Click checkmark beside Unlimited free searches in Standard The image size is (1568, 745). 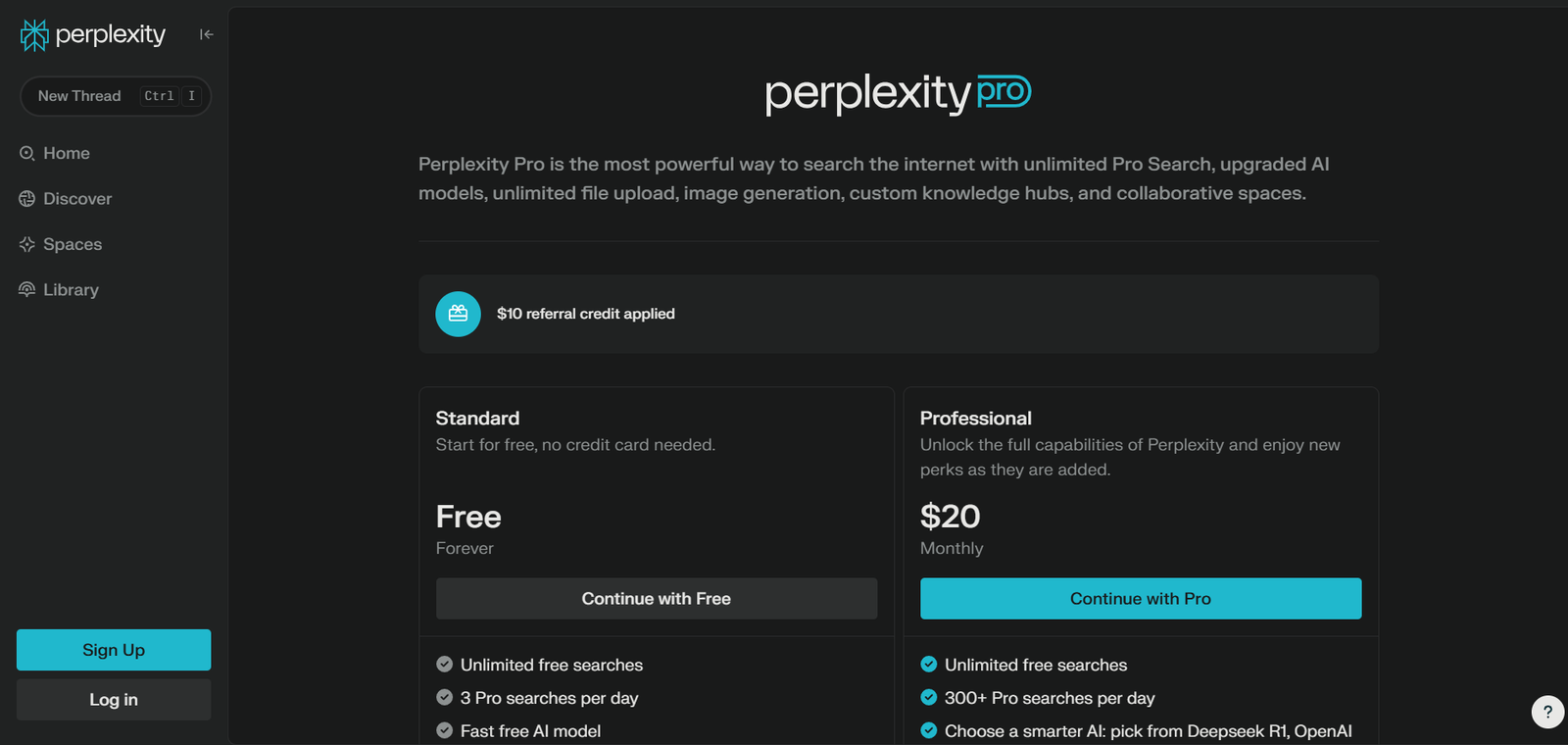point(444,665)
